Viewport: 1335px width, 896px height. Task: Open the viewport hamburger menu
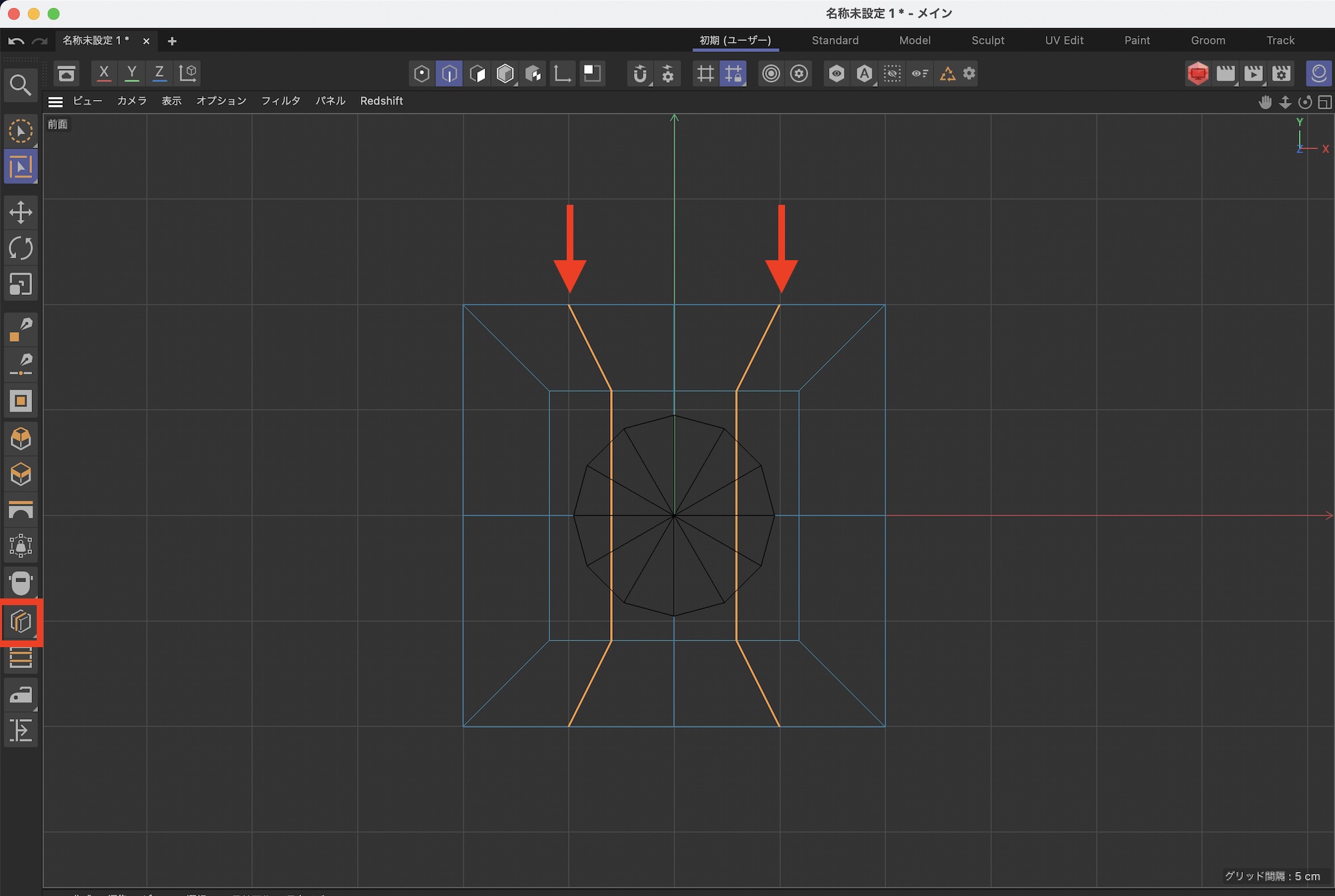(55, 101)
